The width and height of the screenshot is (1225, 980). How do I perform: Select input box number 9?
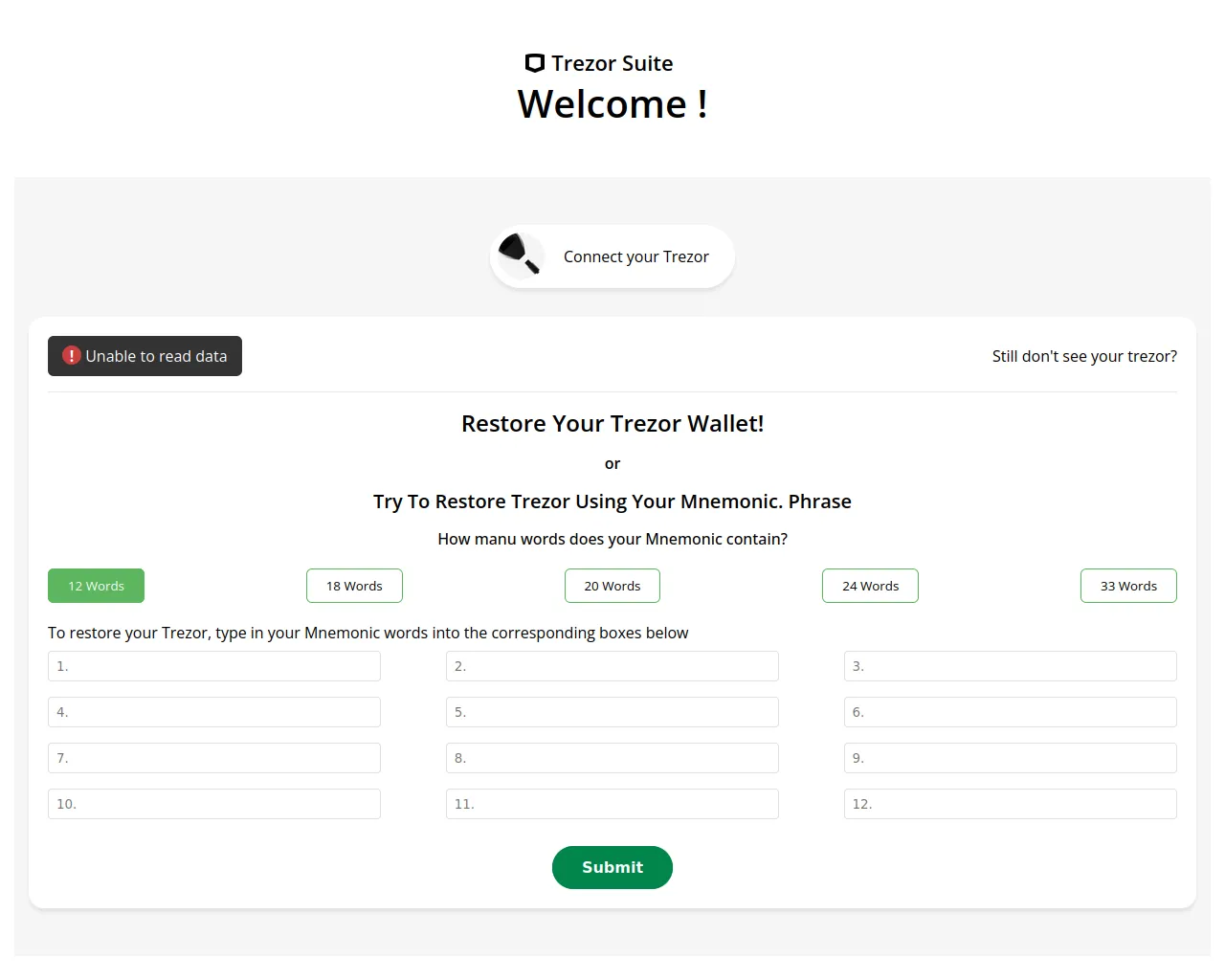[1011, 758]
